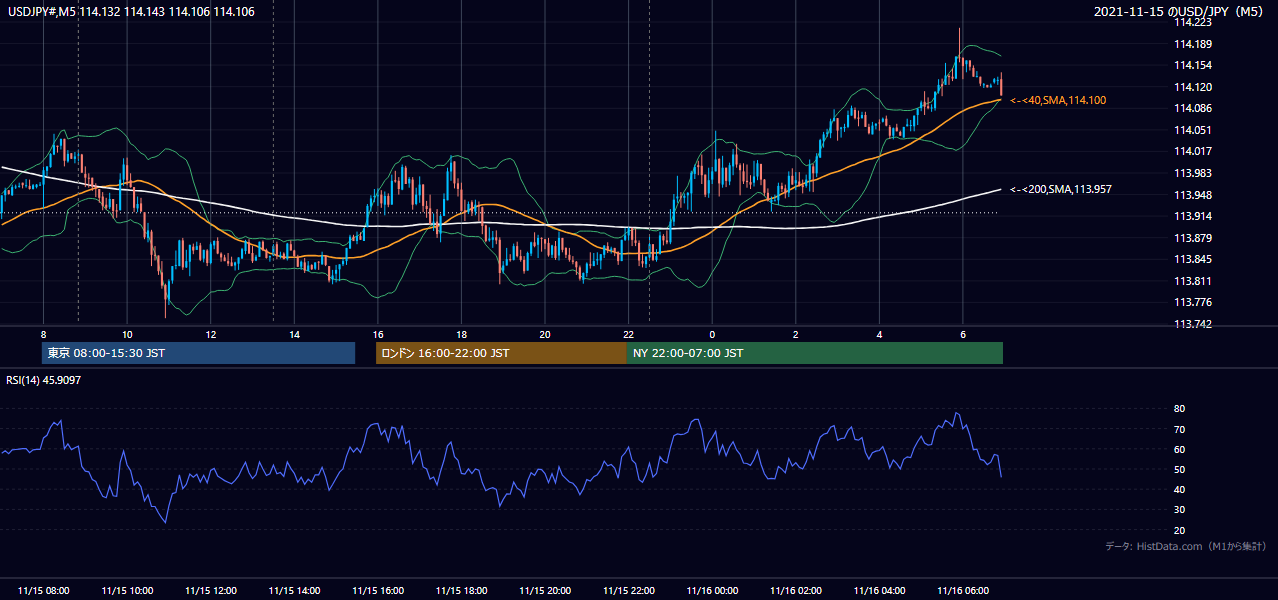
Task: Click the RSI 30 level label
Action: pos(1179,510)
